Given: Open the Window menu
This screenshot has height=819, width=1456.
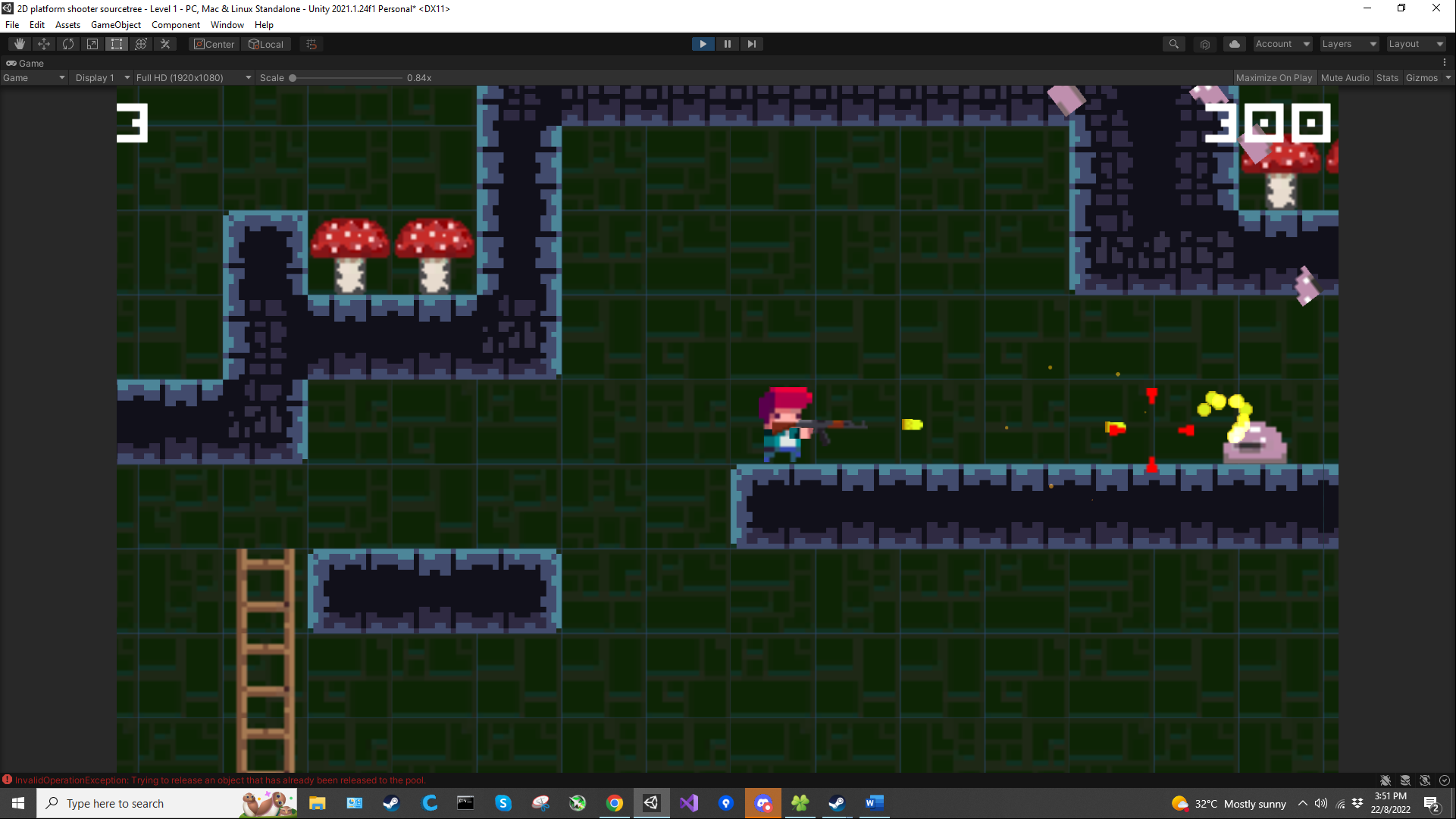Looking at the screenshot, I should pyautogui.click(x=227, y=24).
